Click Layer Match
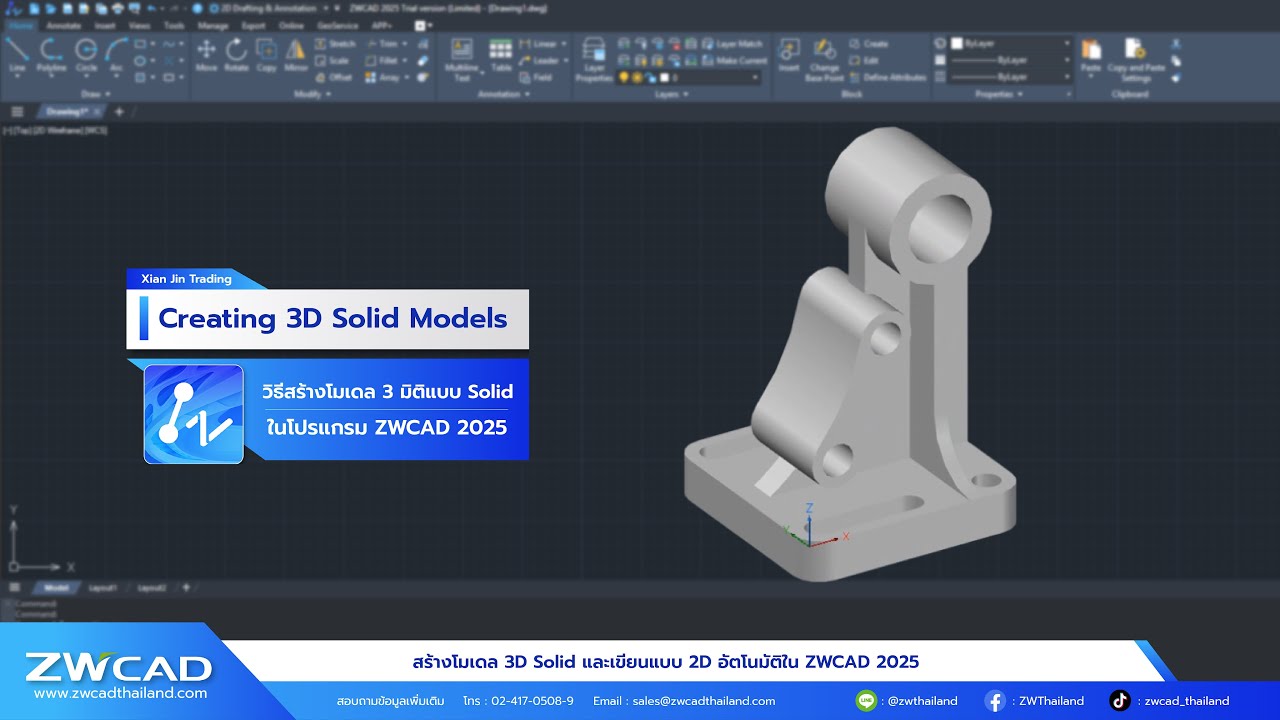1280x720 pixels. click(x=732, y=44)
